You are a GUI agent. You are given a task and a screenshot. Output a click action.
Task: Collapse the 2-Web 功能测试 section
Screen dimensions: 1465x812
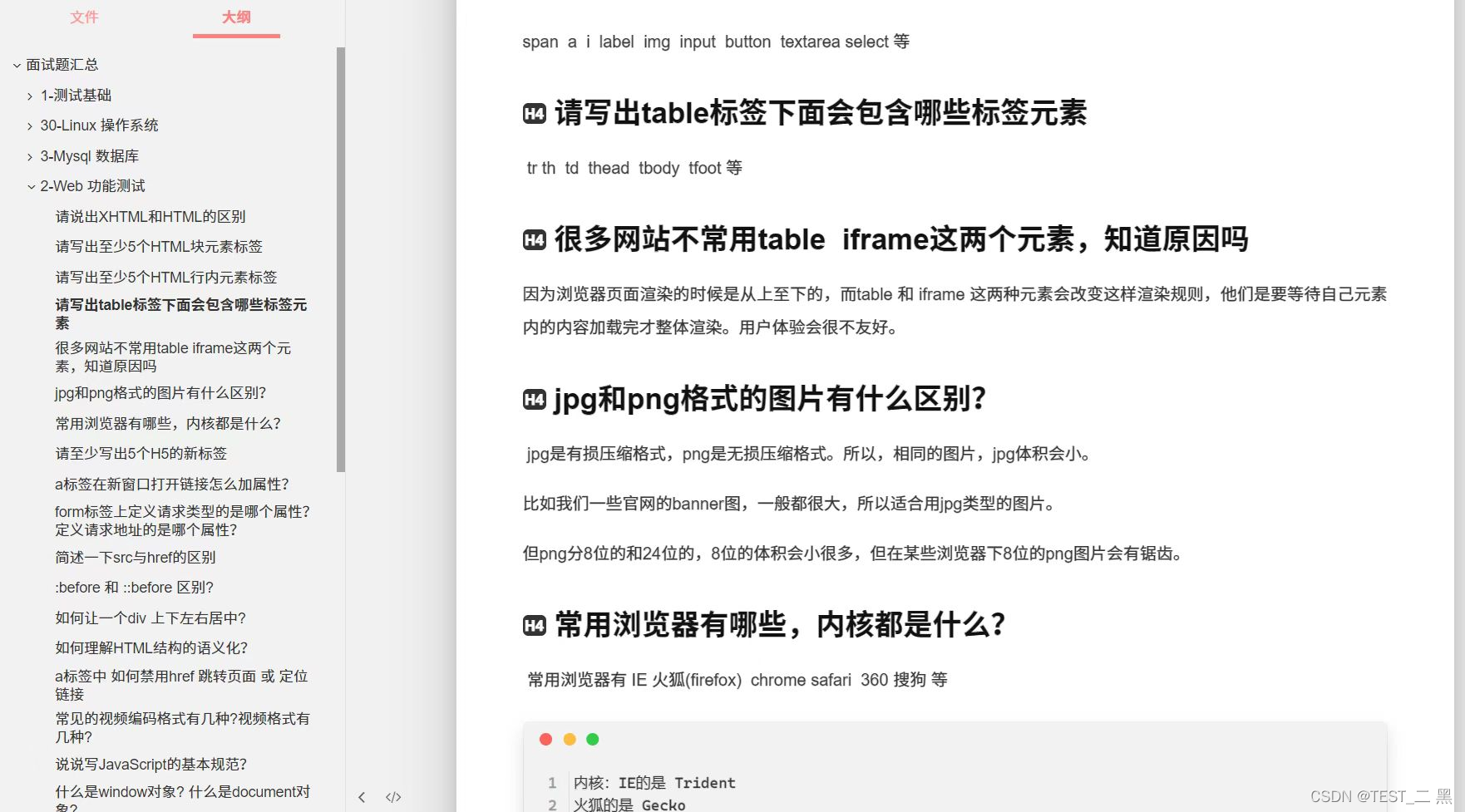click(x=30, y=185)
